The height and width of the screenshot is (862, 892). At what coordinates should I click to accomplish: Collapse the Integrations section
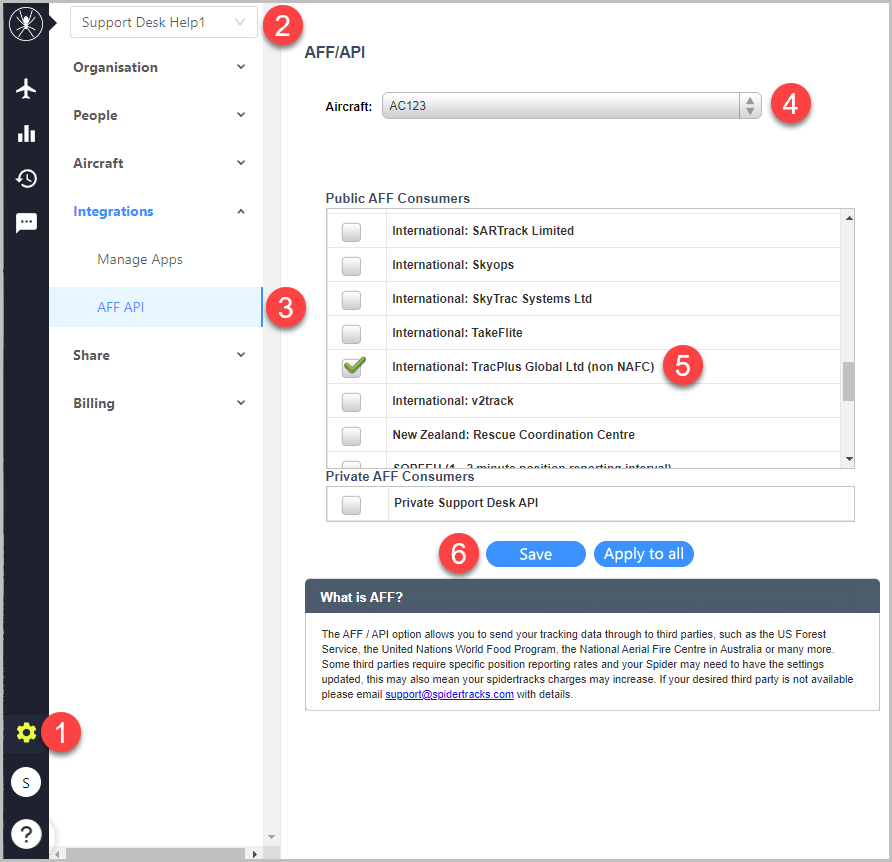[159, 211]
